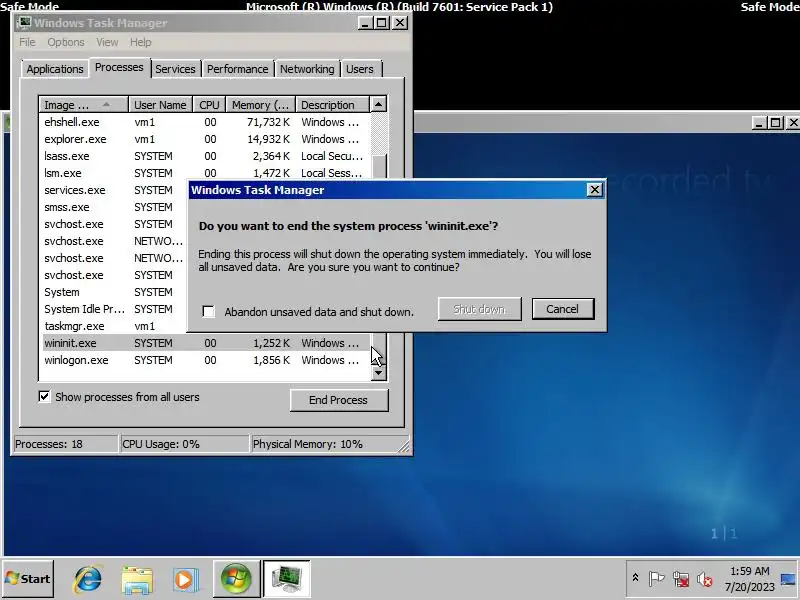Click the Processes: 18 status panel
This screenshot has height=600, width=800.
pos(66,444)
